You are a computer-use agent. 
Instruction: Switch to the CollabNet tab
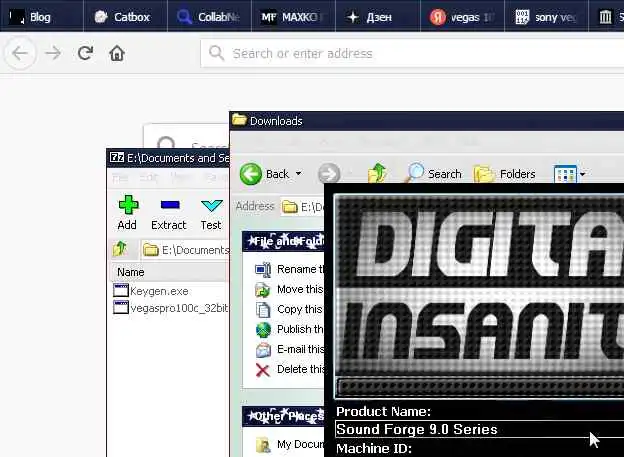point(210,17)
